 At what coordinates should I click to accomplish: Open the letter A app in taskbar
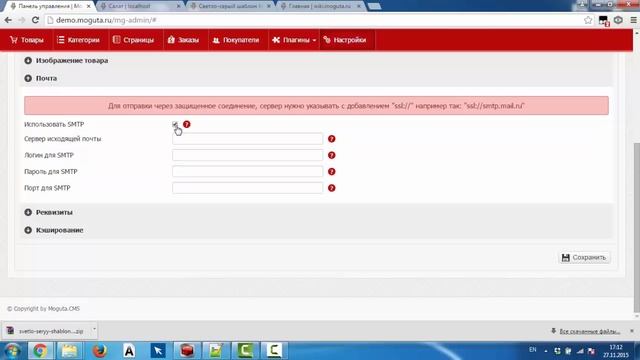(129, 351)
